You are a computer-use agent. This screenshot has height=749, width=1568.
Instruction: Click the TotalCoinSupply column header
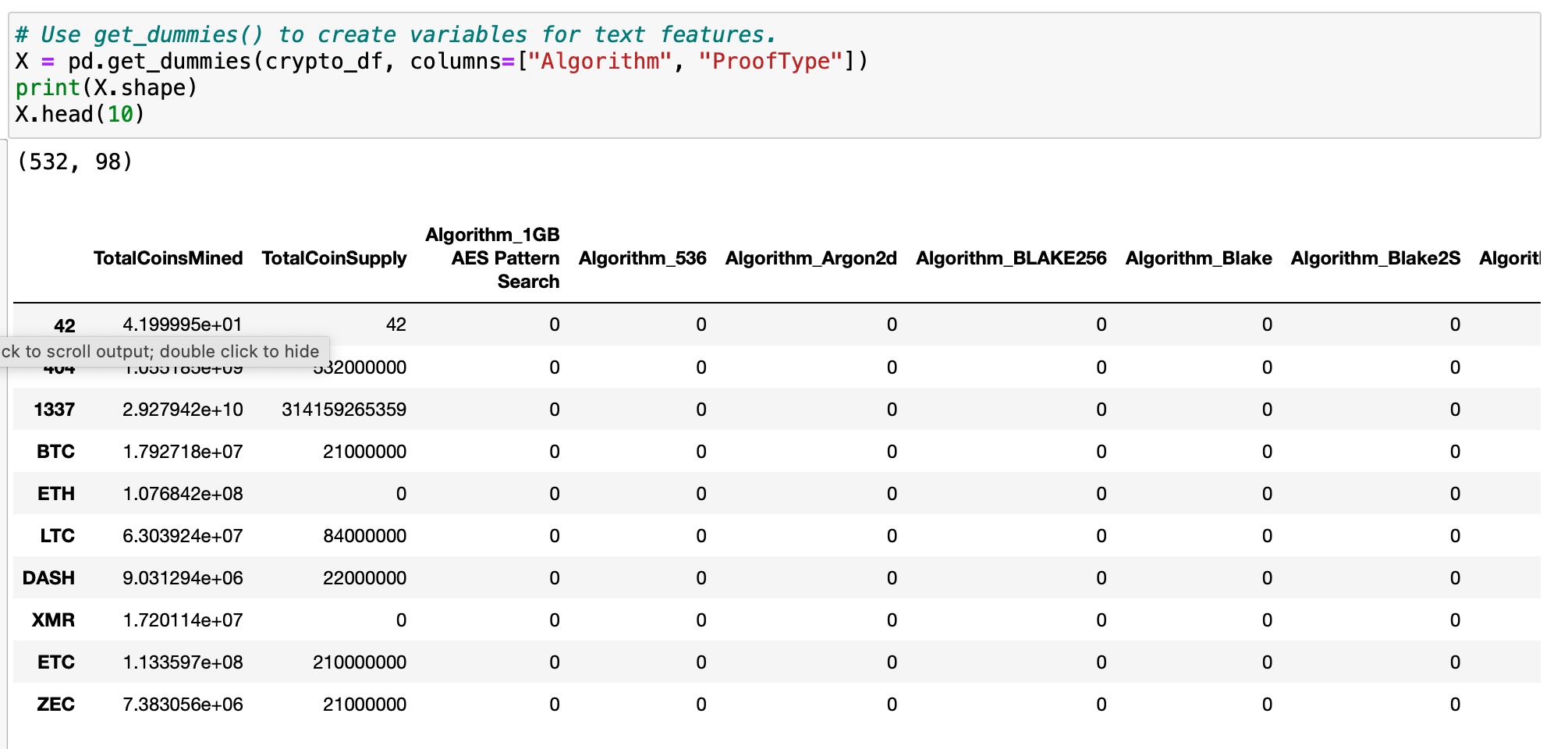[334, 258]
